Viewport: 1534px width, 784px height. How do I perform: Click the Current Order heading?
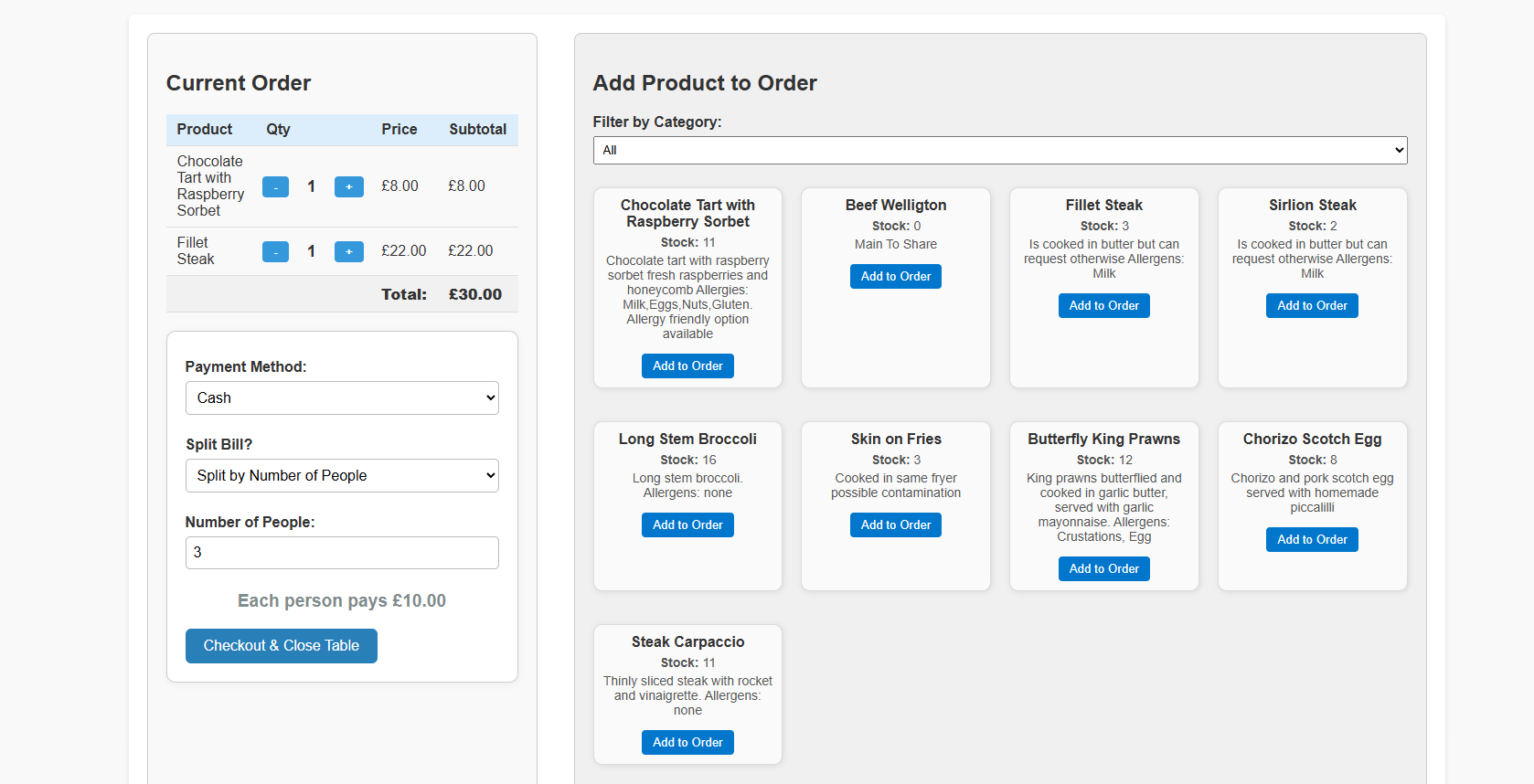239,83
